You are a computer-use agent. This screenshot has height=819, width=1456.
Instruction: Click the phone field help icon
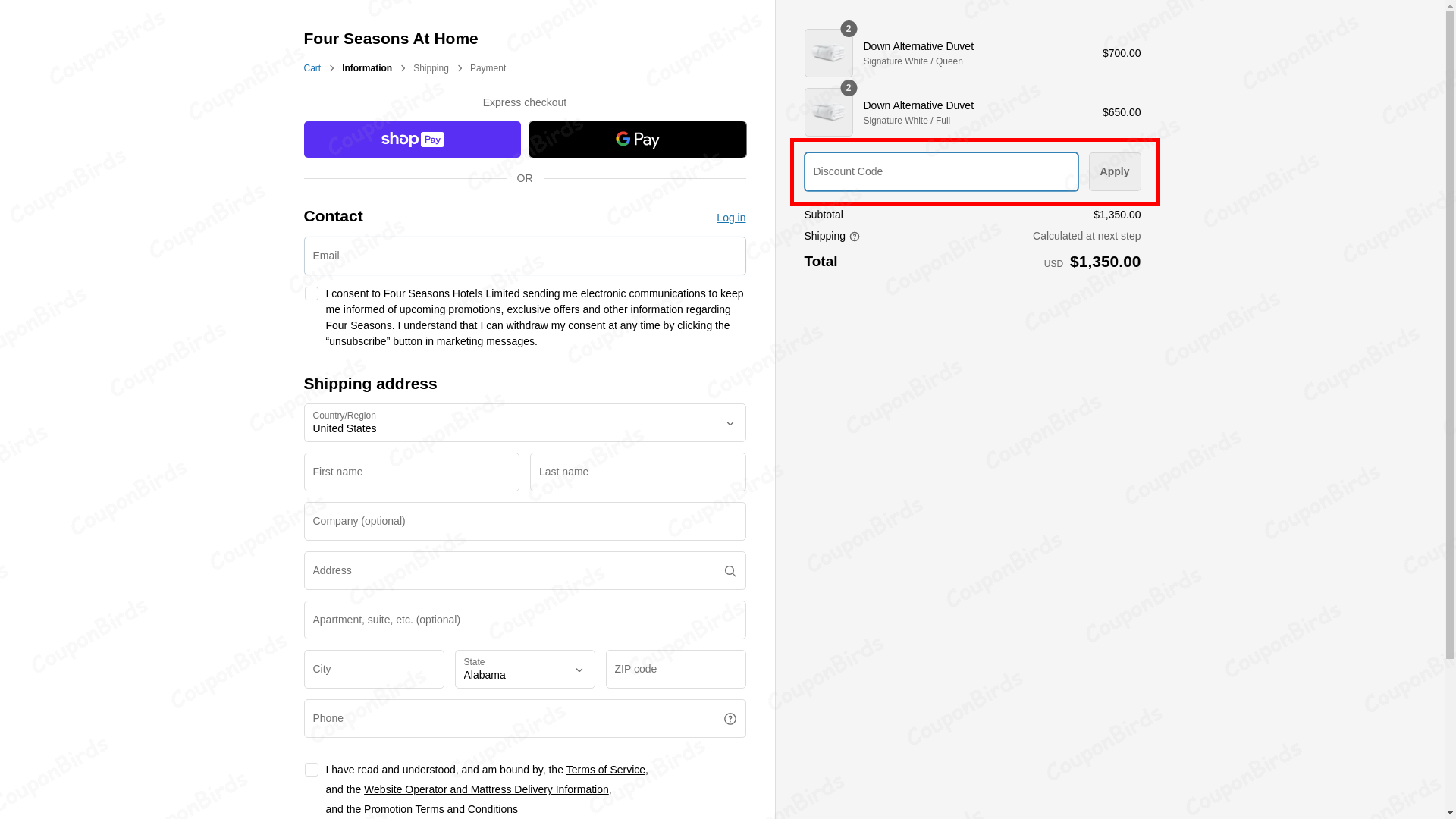click(x=730, y=719)
